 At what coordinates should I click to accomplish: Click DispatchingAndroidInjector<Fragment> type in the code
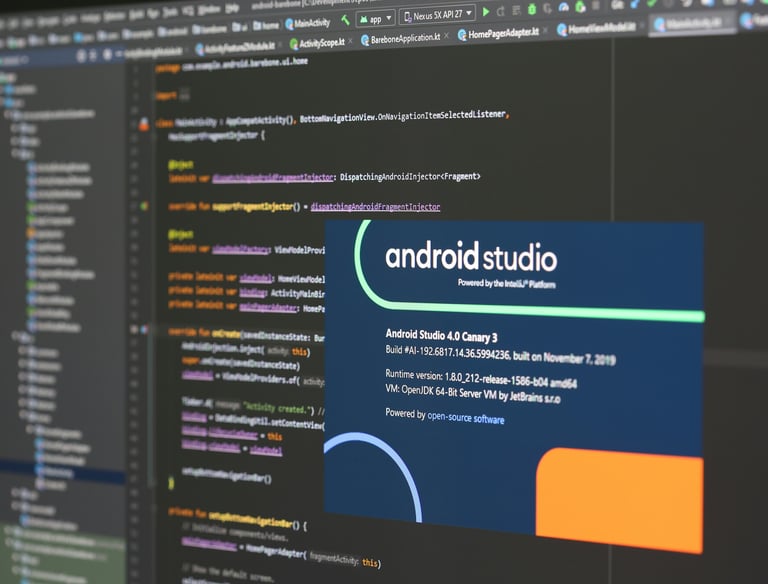pos(410,176)
